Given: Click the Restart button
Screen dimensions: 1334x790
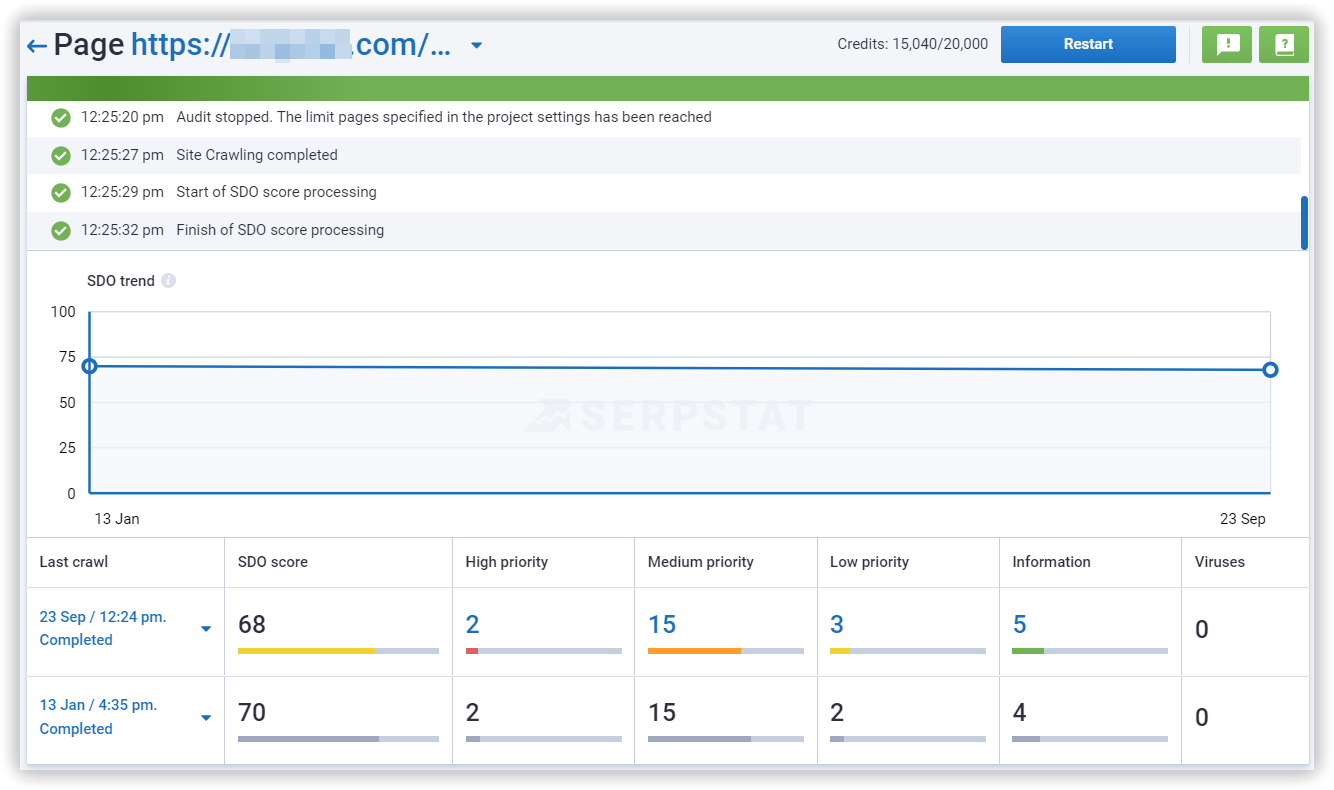Looking at the screenshot, I should coord(1088,44).
